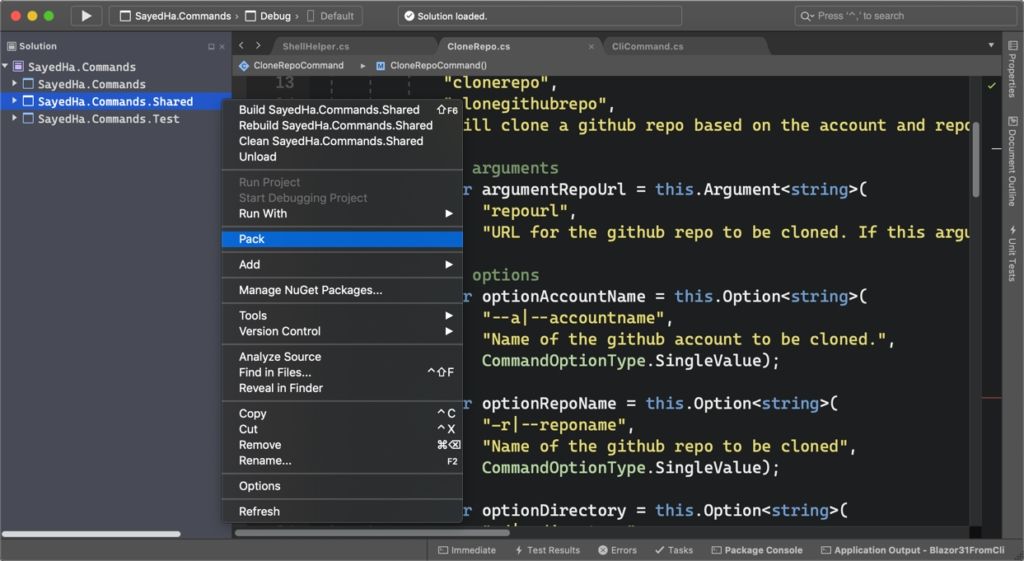Viewport: 1024px width, 561px height.
Task: Open CloneRepoCommand class breadcrumb
Action: point(291,65)
